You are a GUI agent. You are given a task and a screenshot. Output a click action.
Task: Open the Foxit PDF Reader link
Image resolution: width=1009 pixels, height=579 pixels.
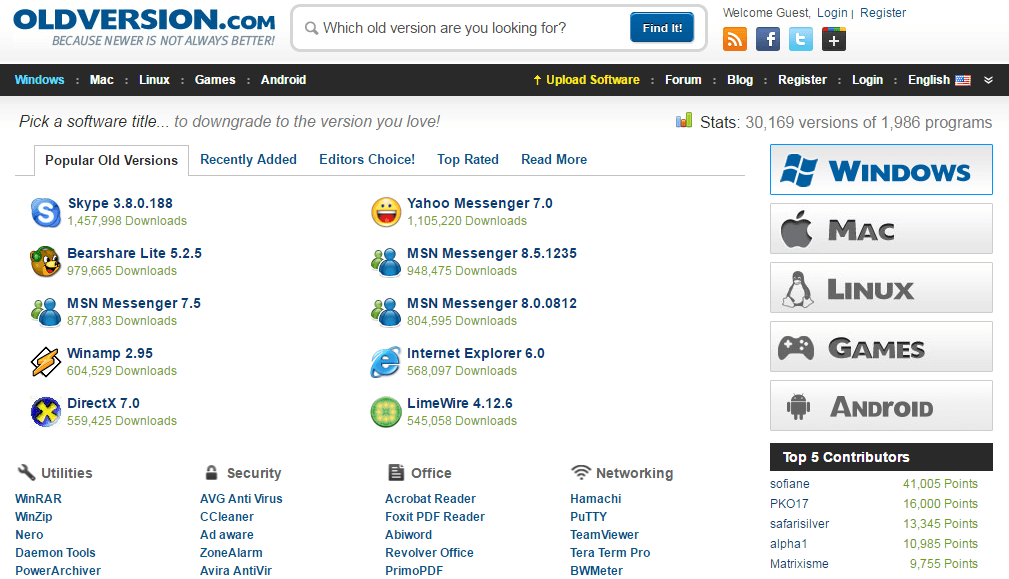point(435,517)
